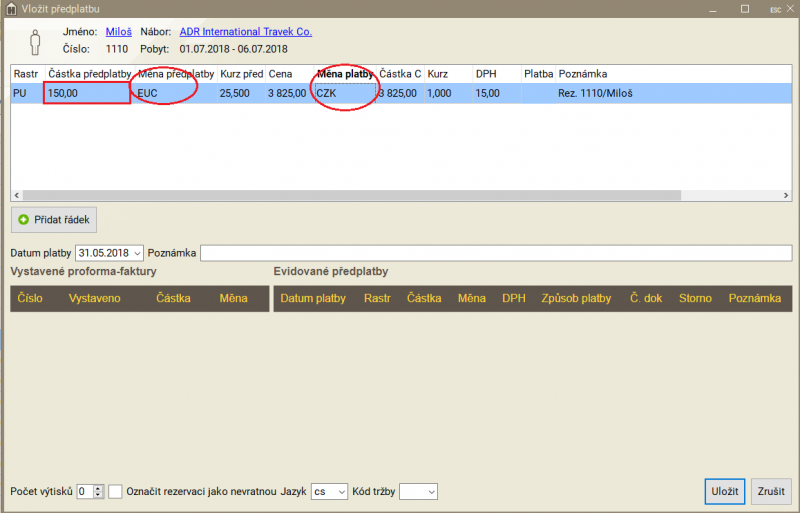Image resolution: width=800 pixels, height=513 pixels.
Task: Expand the Jazyk language dropdown
Action: point(341,492)
